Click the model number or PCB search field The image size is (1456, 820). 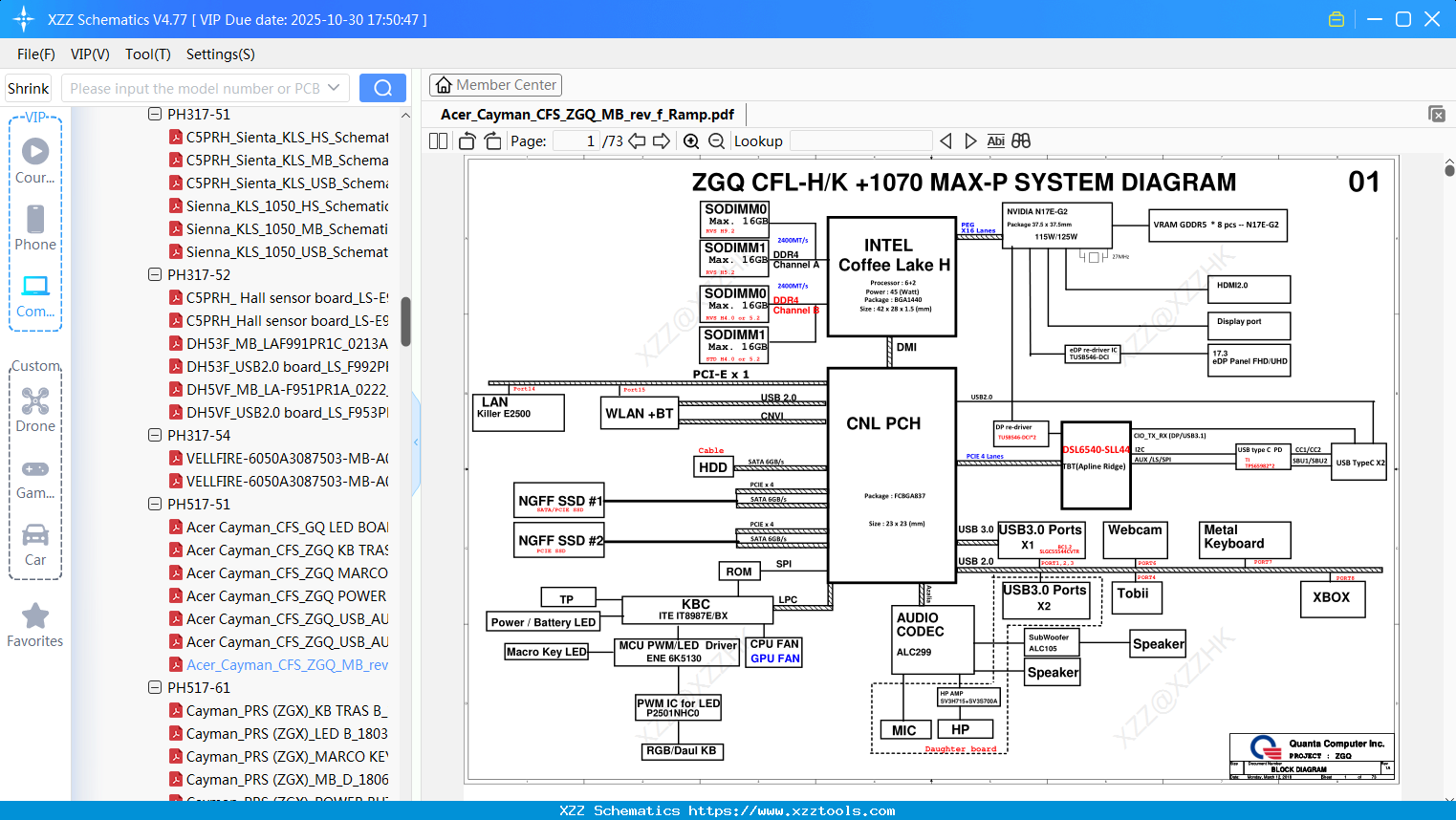pos(194,88)
